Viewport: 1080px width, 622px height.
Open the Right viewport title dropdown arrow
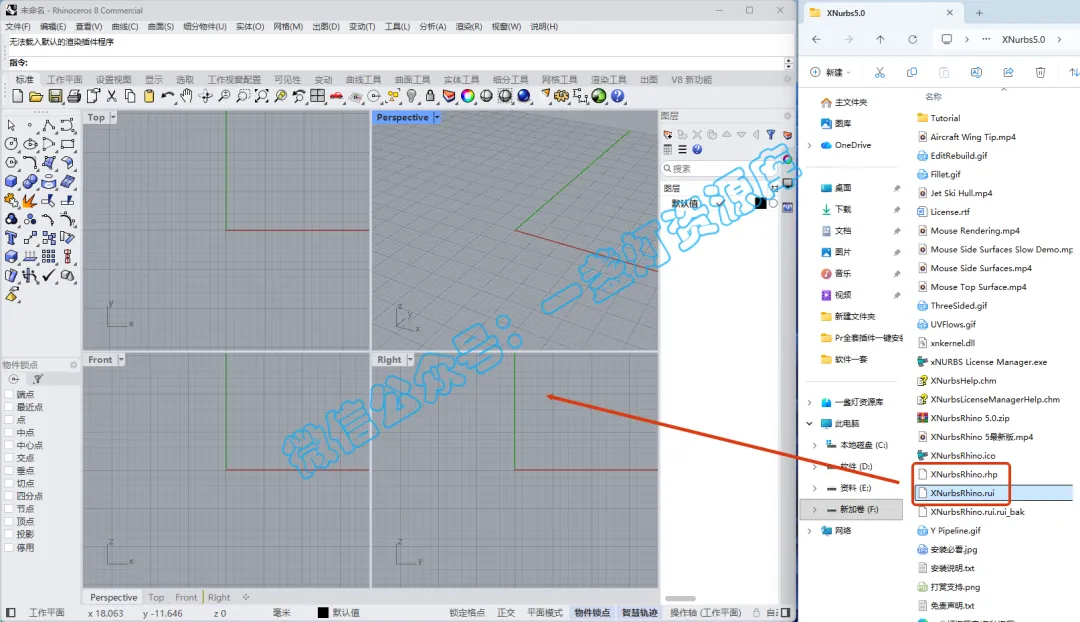pyautogui.click(x=410, y=360)
